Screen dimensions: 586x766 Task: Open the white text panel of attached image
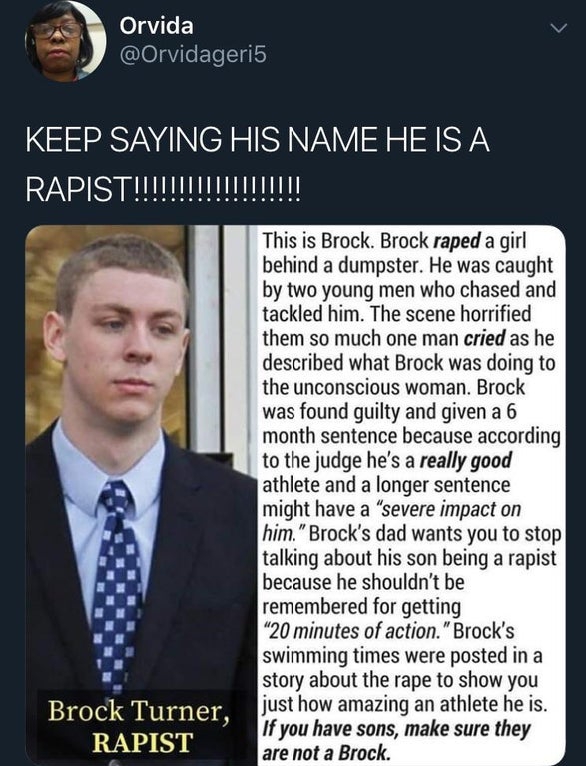coord(412,495)
